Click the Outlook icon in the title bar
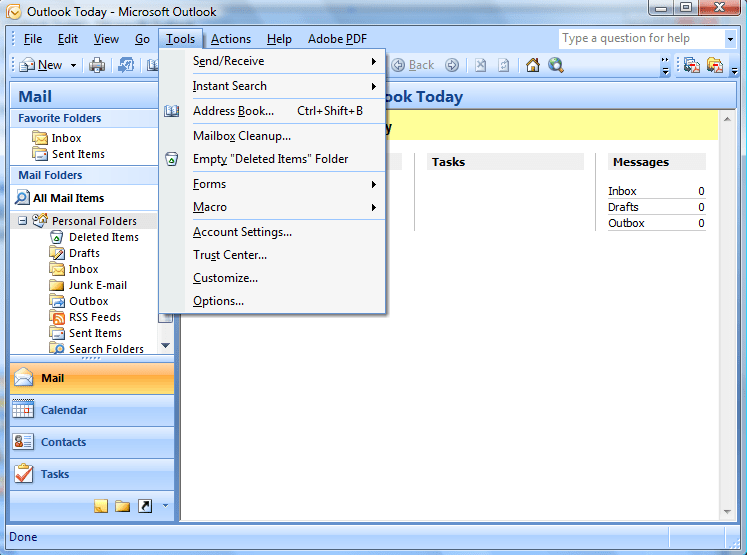 [x=13, y=11]
